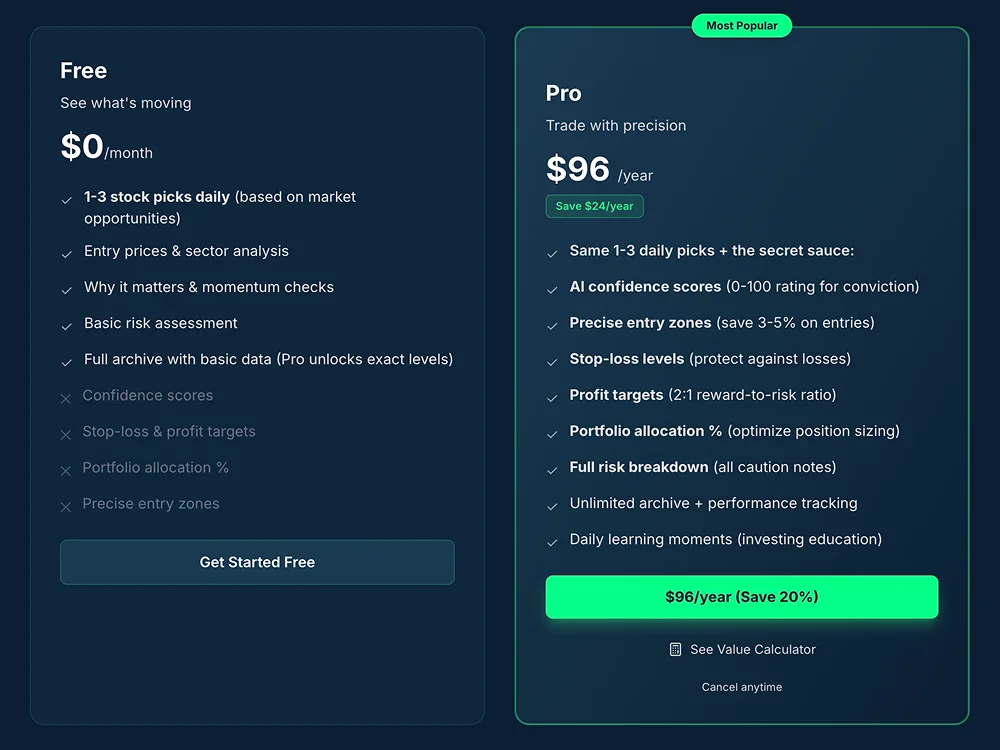
Task: Click the X icon next to Confidence scores
Action: tap(66, 397)
